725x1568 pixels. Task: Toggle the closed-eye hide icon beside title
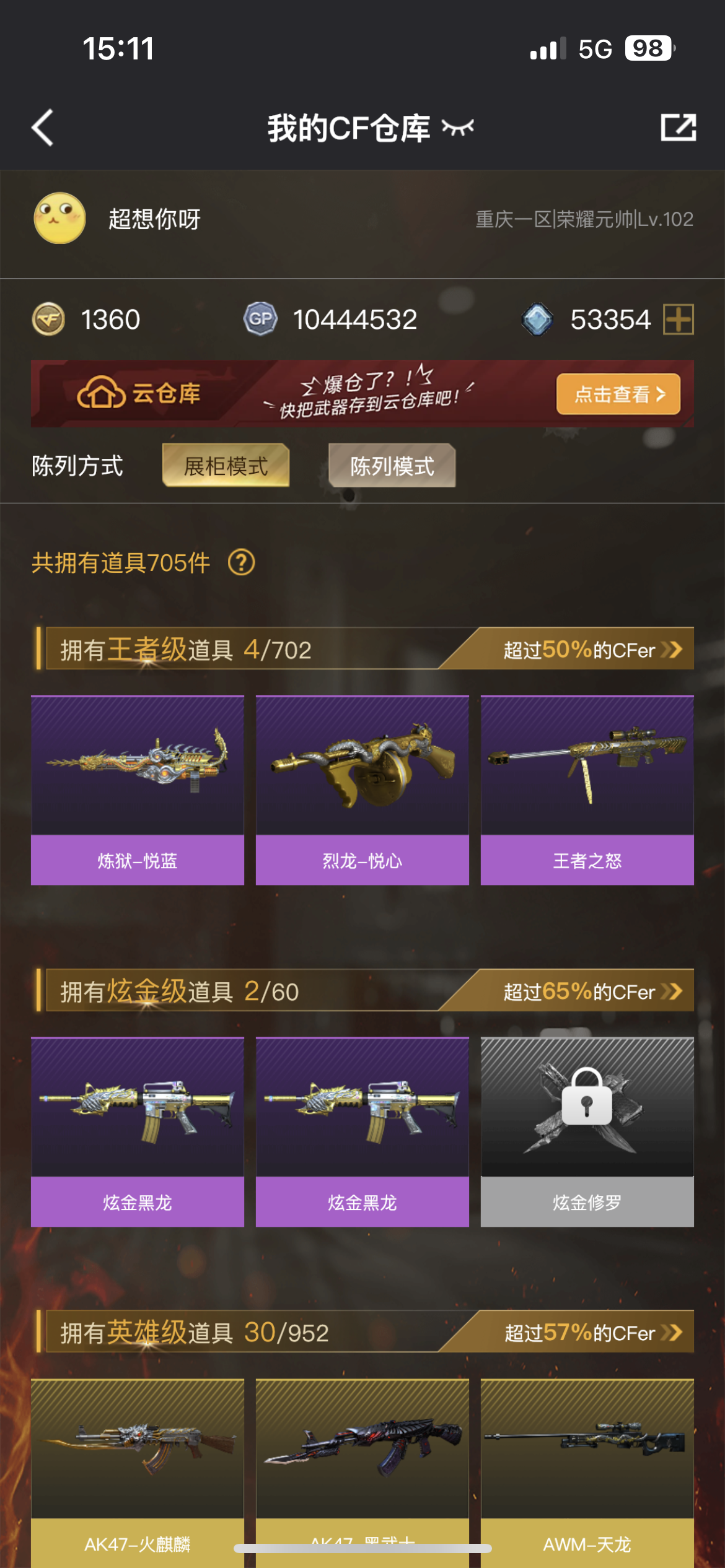click(458, 128)
